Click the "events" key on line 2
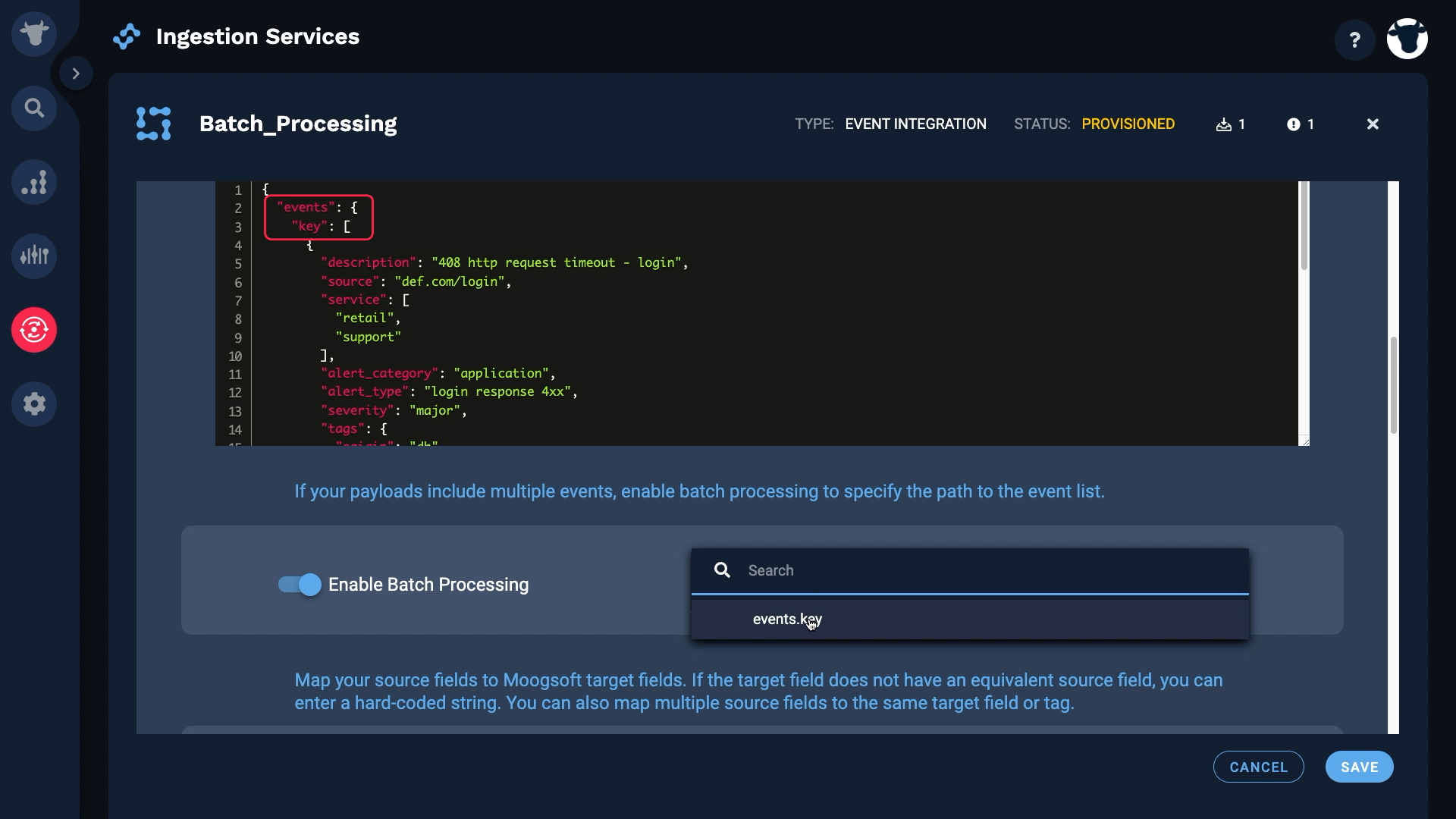1456x819 pixels. point(306,207)
